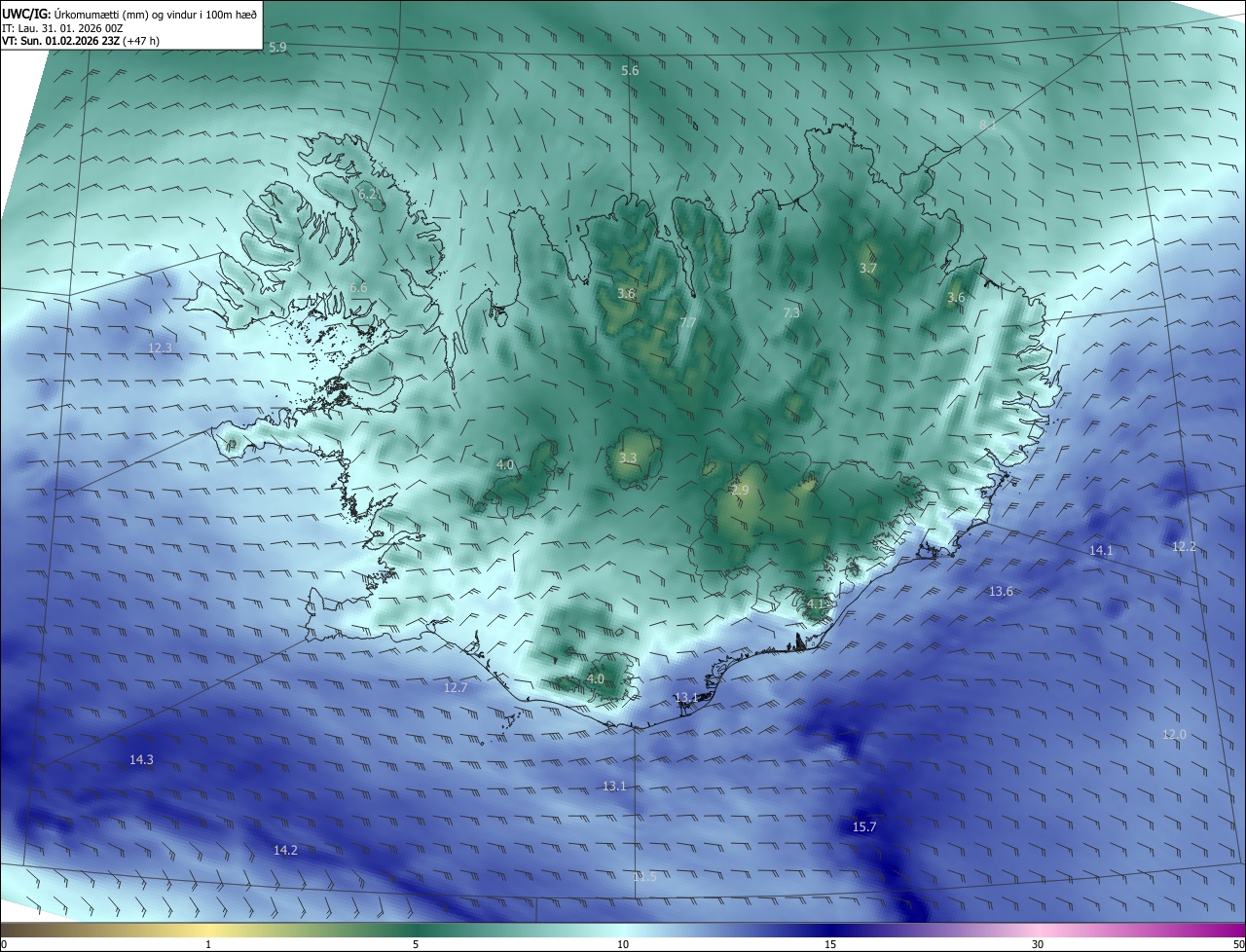Click the 3.3 value on the glacier
The width and height of the screenshot is (1246, 952).
(628, 458)
